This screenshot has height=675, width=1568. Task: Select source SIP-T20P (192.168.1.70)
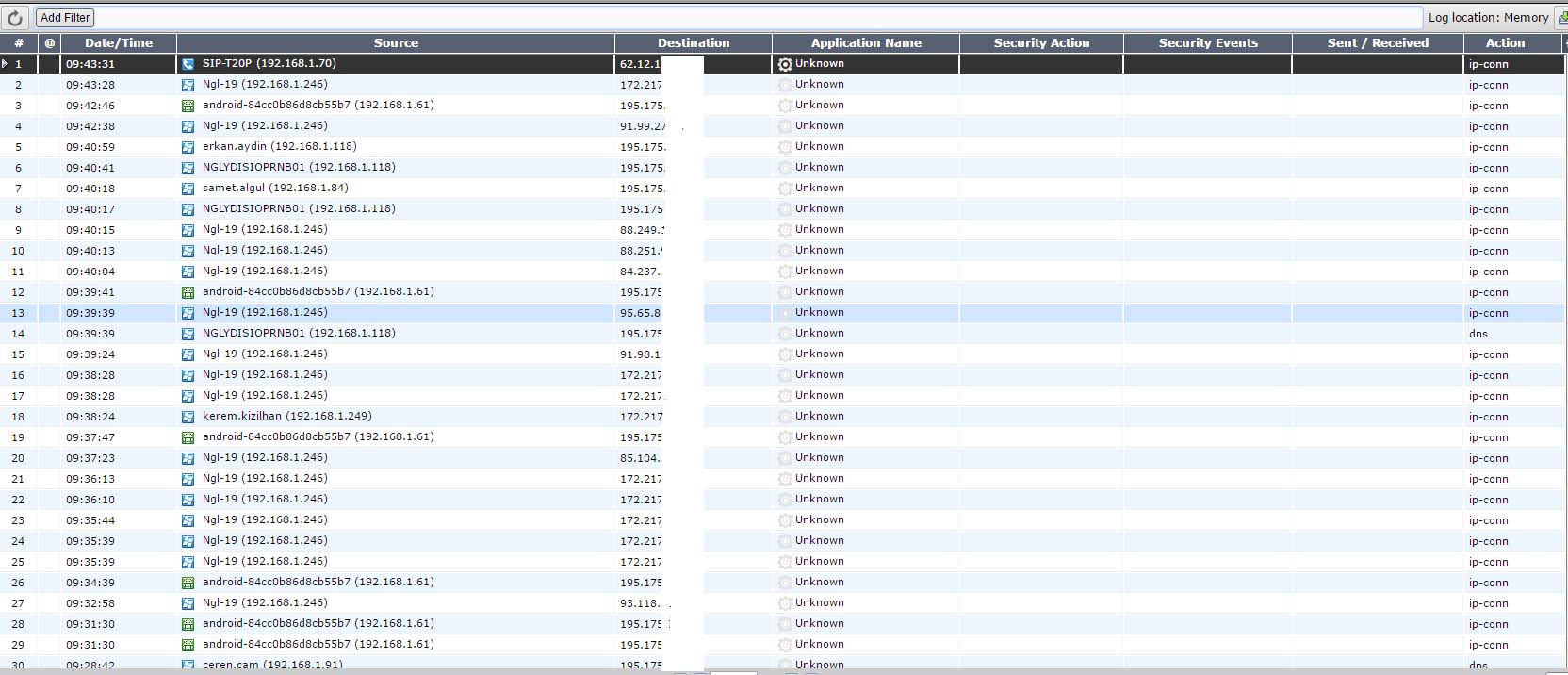[269, 64]
